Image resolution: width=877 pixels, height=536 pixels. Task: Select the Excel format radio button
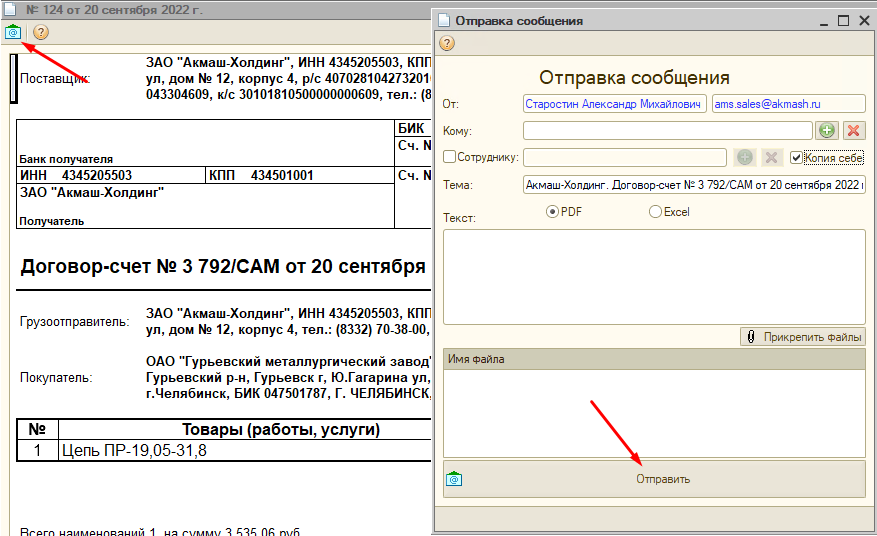click(x=655, y=211)
